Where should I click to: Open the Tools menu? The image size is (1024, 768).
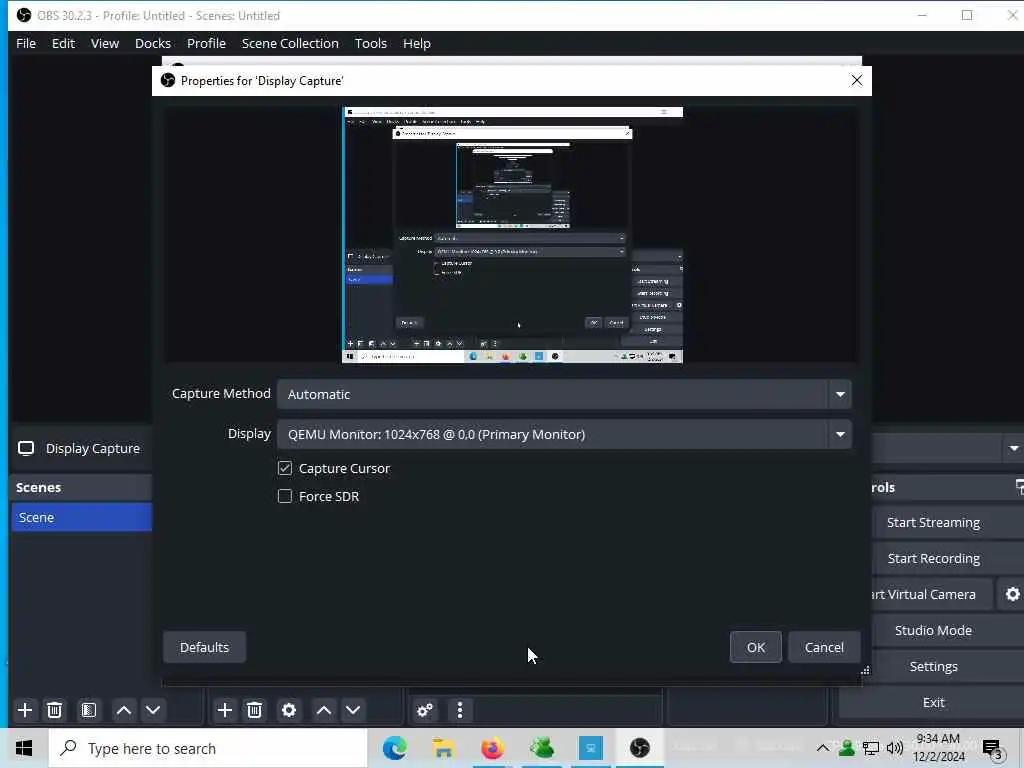(371, 43)
